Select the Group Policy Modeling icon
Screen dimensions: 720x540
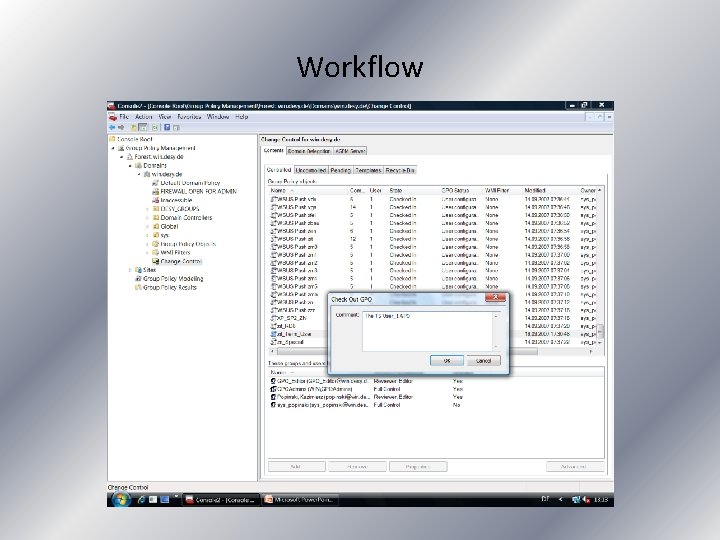[138, 279]
